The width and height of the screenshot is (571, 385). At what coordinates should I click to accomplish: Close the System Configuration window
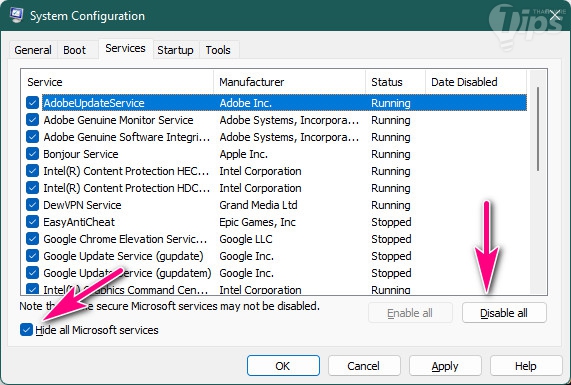(555, 16)
